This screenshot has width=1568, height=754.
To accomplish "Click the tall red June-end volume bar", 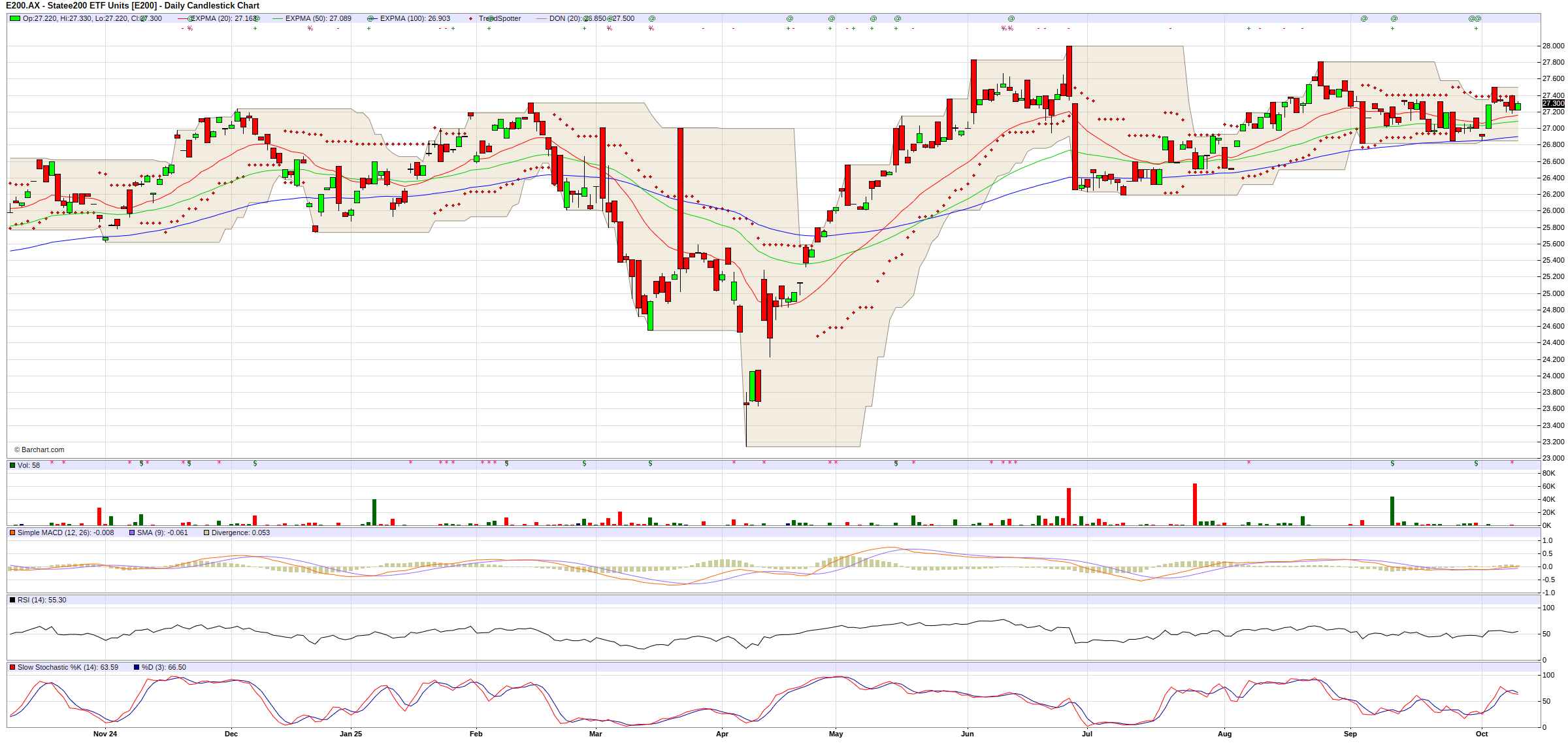I will point(1069,506).
